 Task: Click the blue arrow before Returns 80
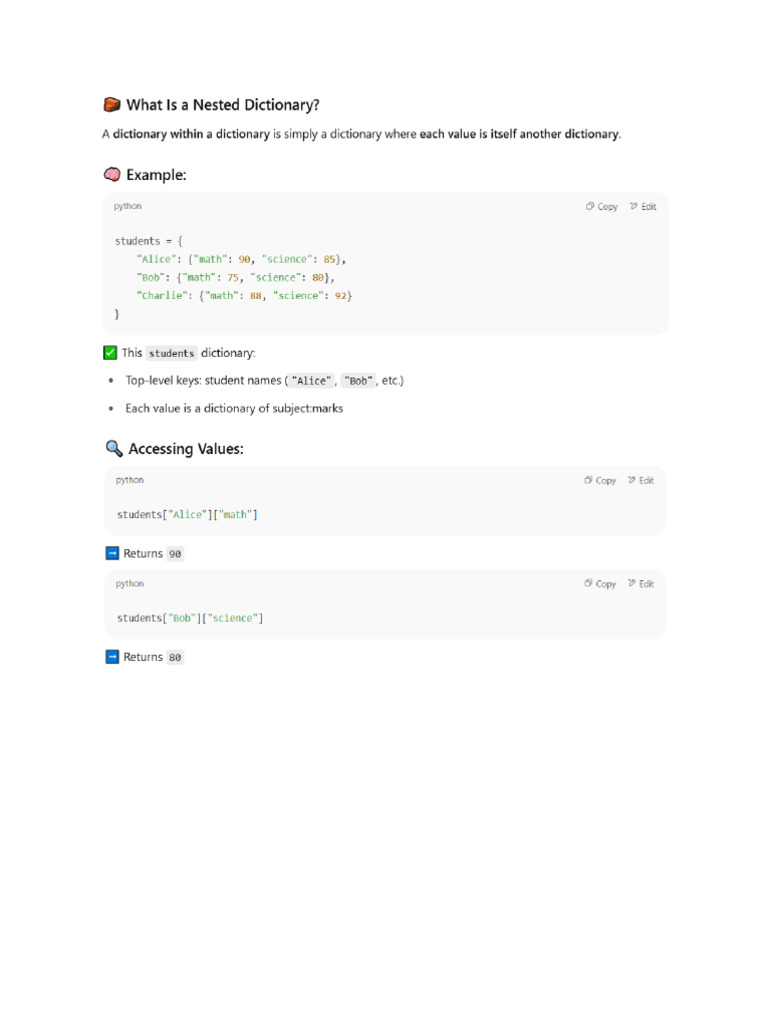point(112,657)
